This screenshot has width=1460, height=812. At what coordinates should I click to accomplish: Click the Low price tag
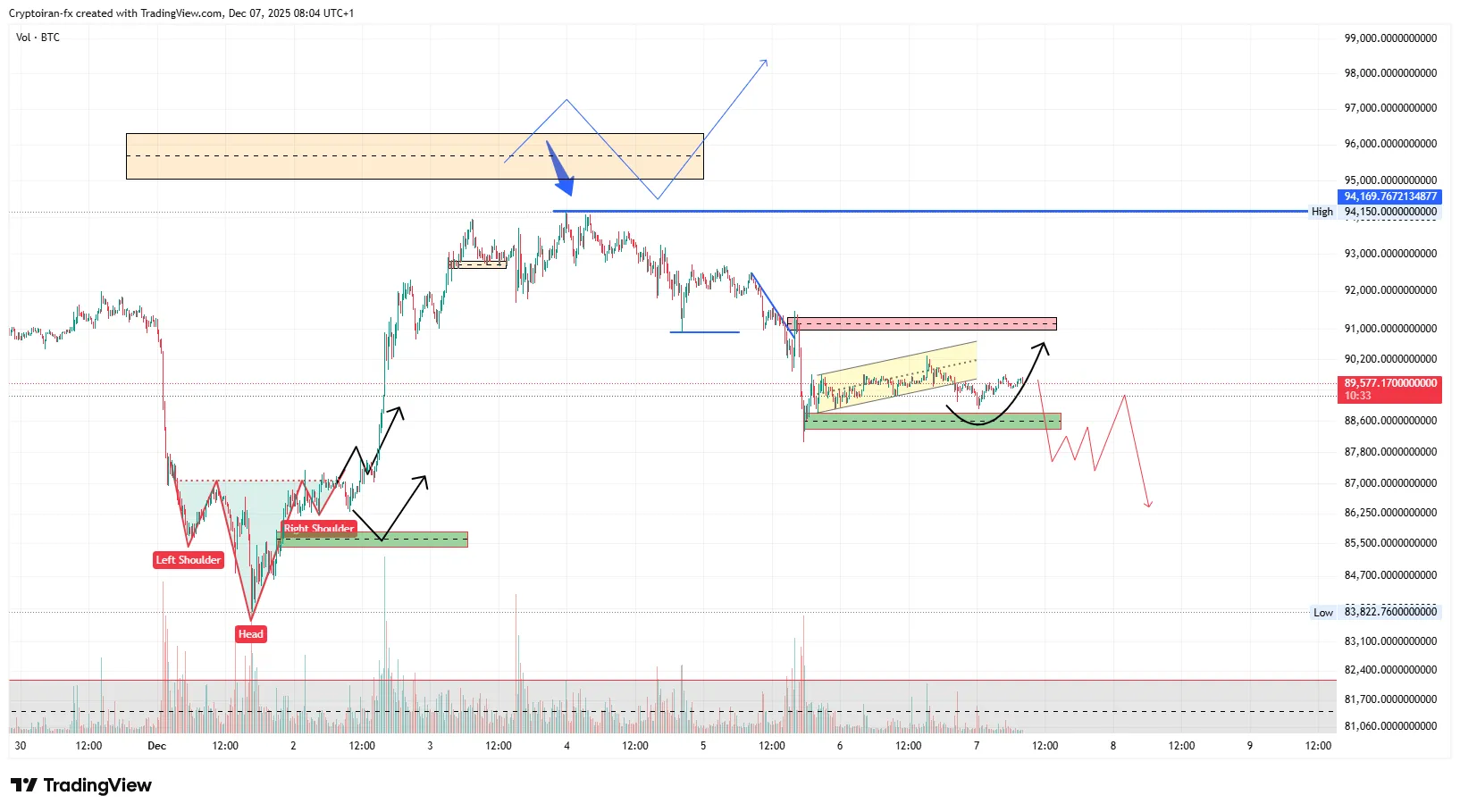coord(1322,612)
